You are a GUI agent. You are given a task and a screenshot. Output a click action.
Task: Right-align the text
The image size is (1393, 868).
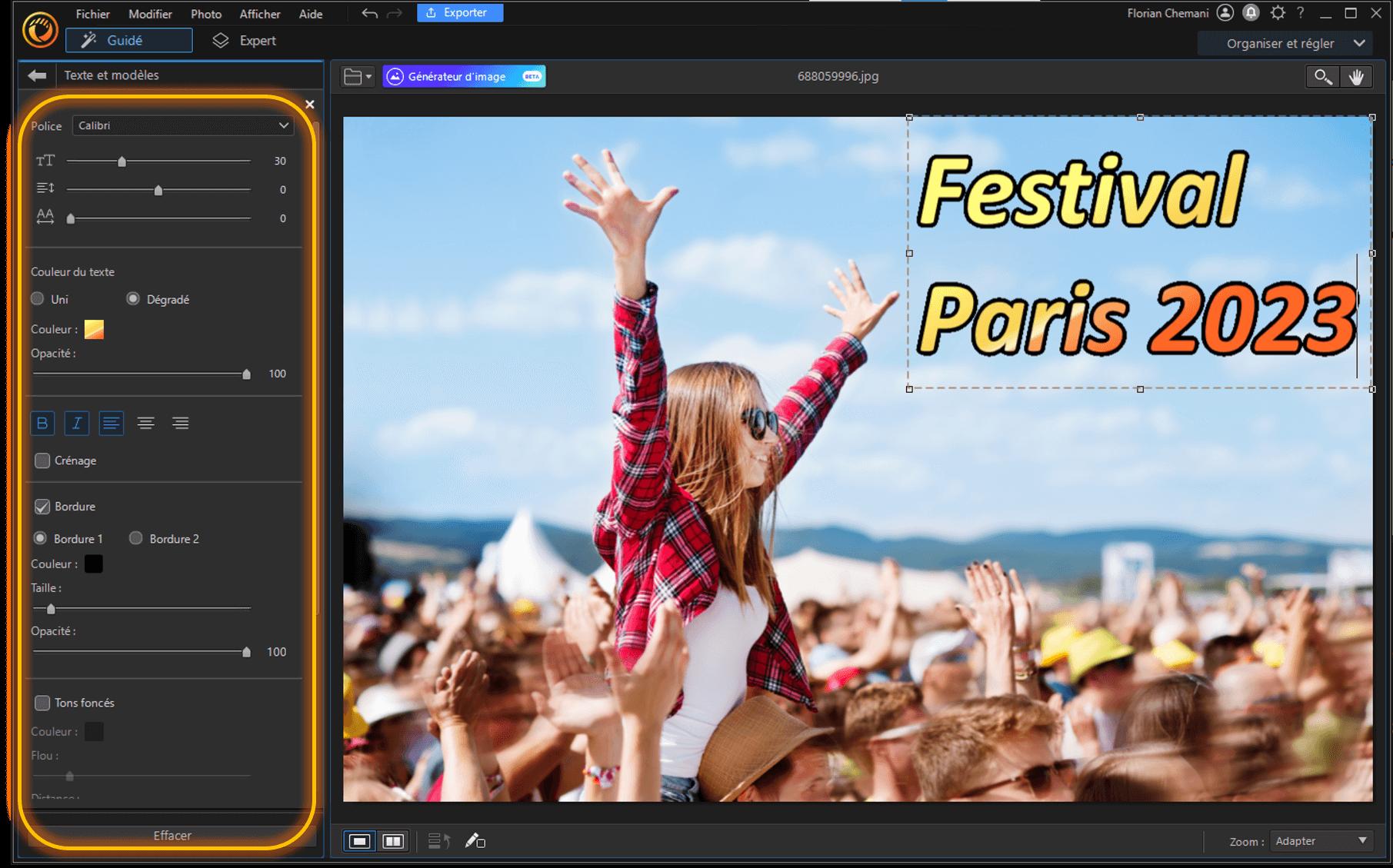(180, 423)
